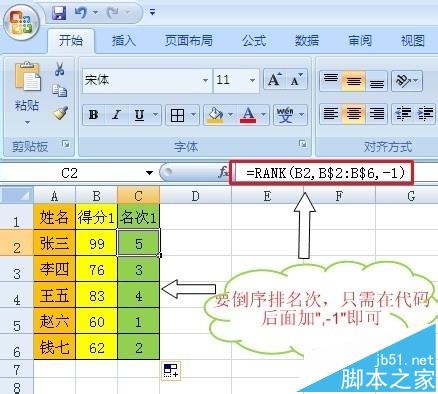Center text horizontally
The height and width of the screenshot is (394, 438).
[x=354, y=114]
